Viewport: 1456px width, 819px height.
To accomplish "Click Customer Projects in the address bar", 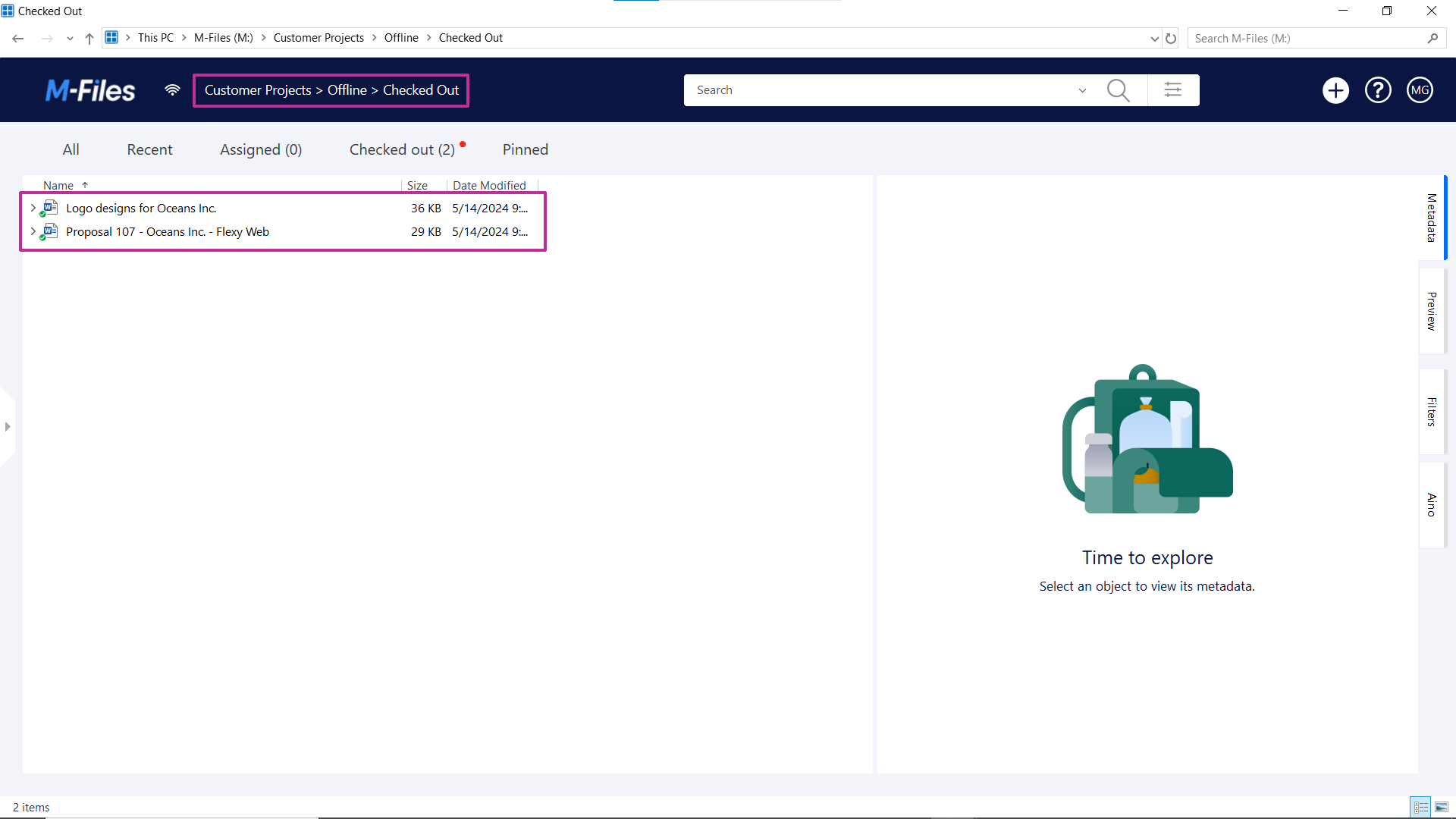I will pos(318,38).
